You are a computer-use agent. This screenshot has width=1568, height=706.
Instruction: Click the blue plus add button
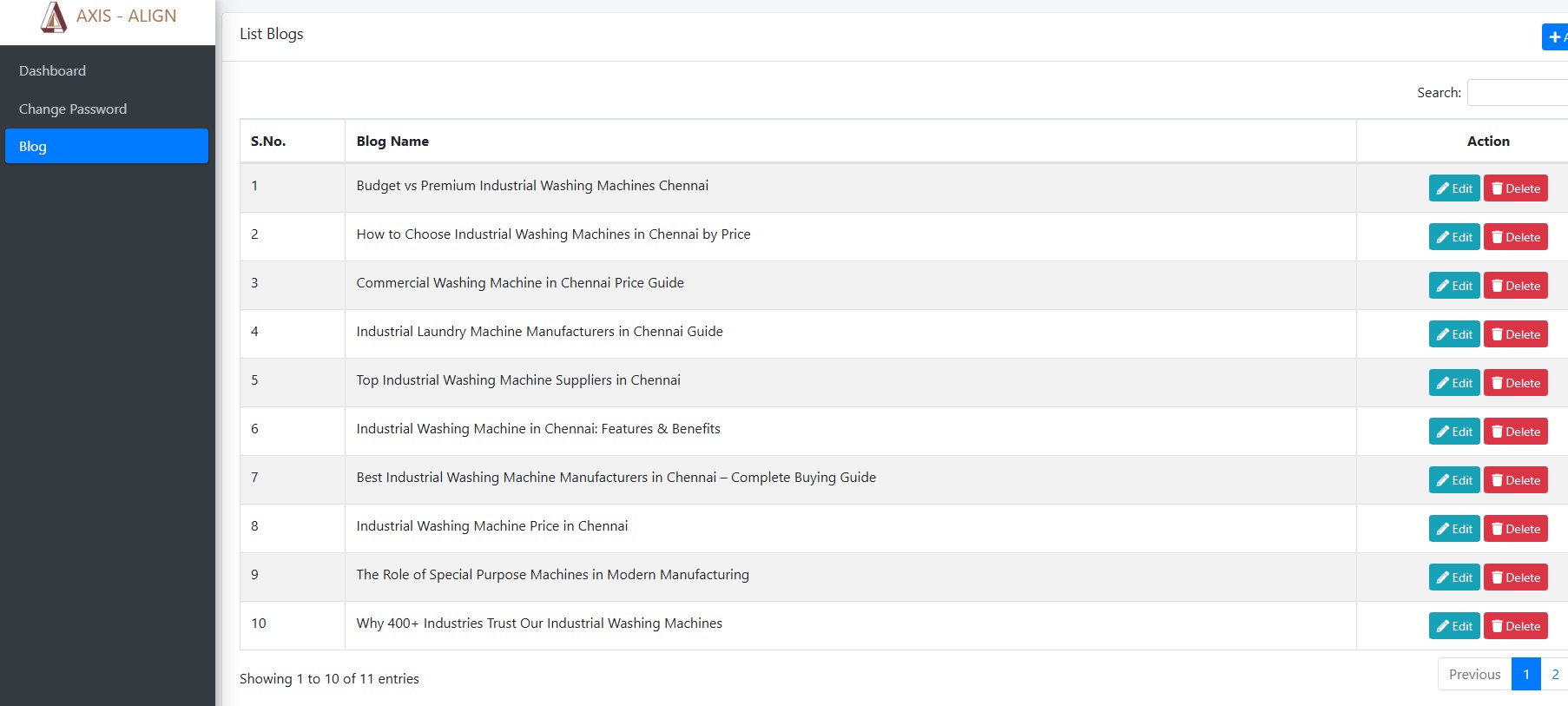1555,36
